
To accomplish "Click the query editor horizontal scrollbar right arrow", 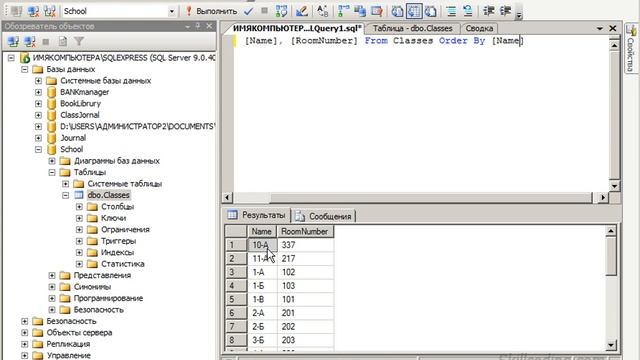I will 603,198.
